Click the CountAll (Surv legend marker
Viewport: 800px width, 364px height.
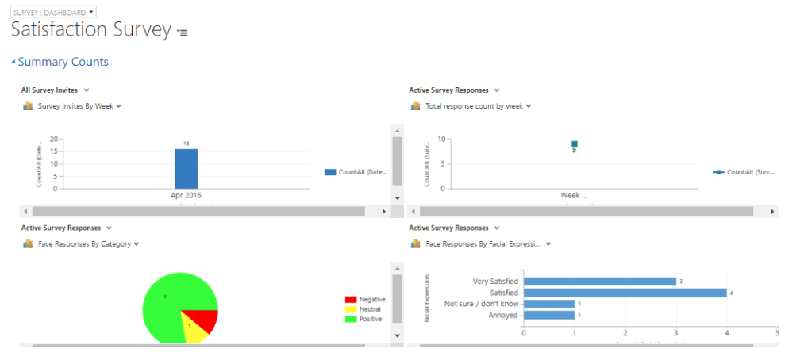719,172
